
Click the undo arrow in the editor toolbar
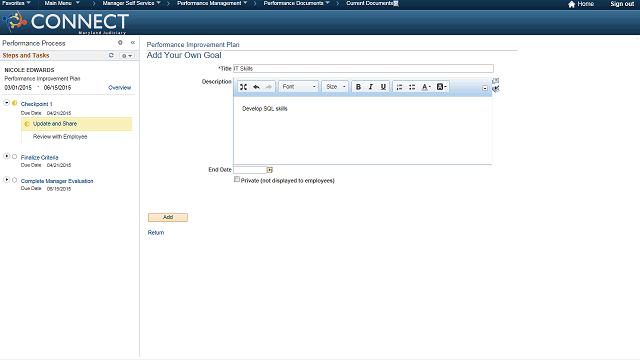pyautogui.click(x=256, y=87)
